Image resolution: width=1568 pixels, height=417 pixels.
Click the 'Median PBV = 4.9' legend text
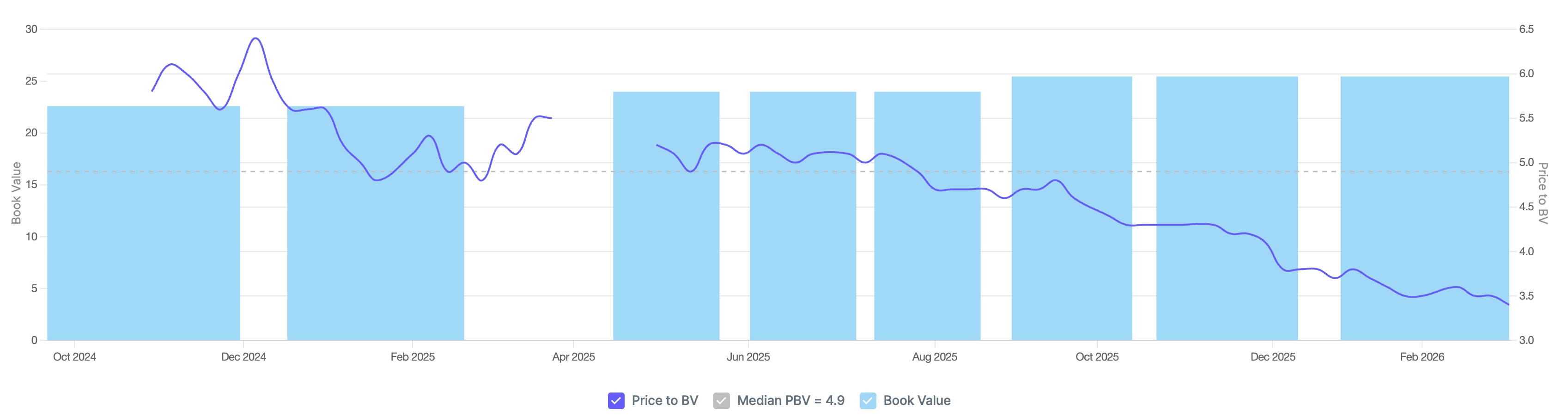(x=790, y=400)
